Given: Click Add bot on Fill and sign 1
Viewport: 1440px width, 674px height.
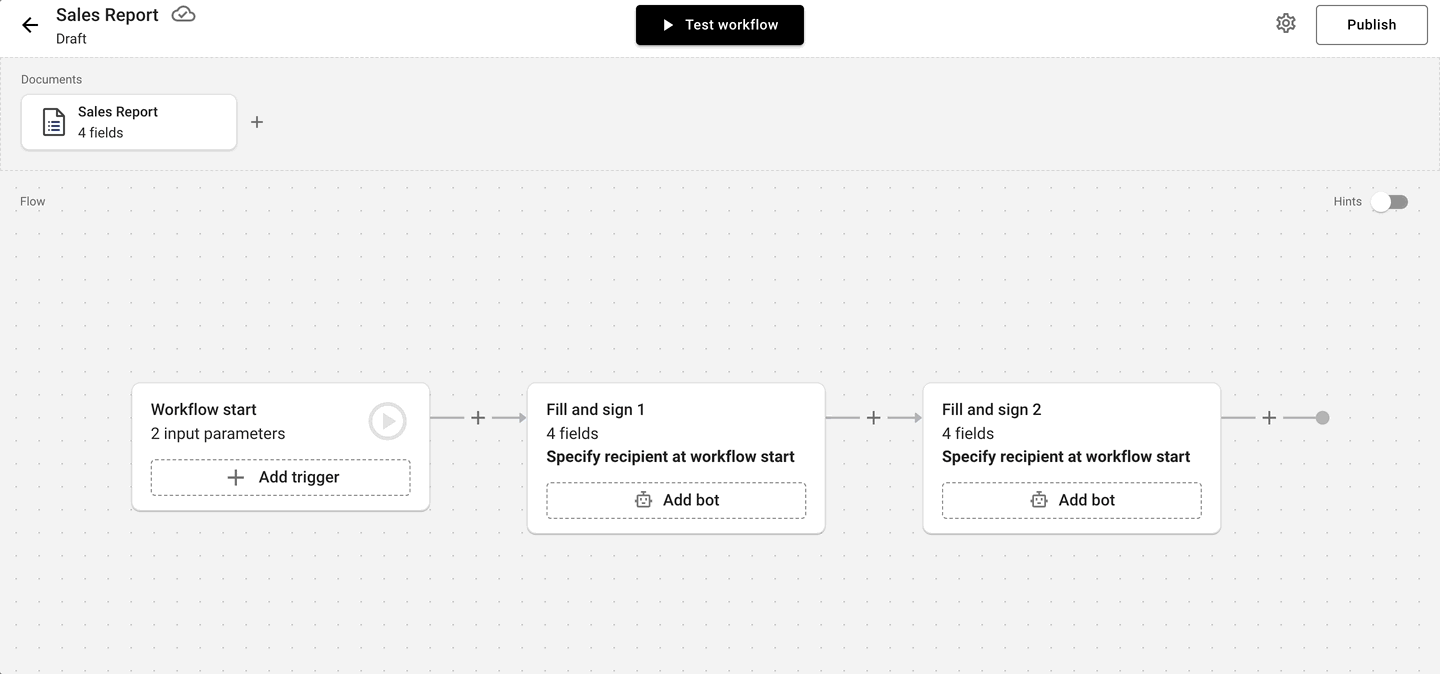Looking at the screenshot, I should (x=676, y=499).
